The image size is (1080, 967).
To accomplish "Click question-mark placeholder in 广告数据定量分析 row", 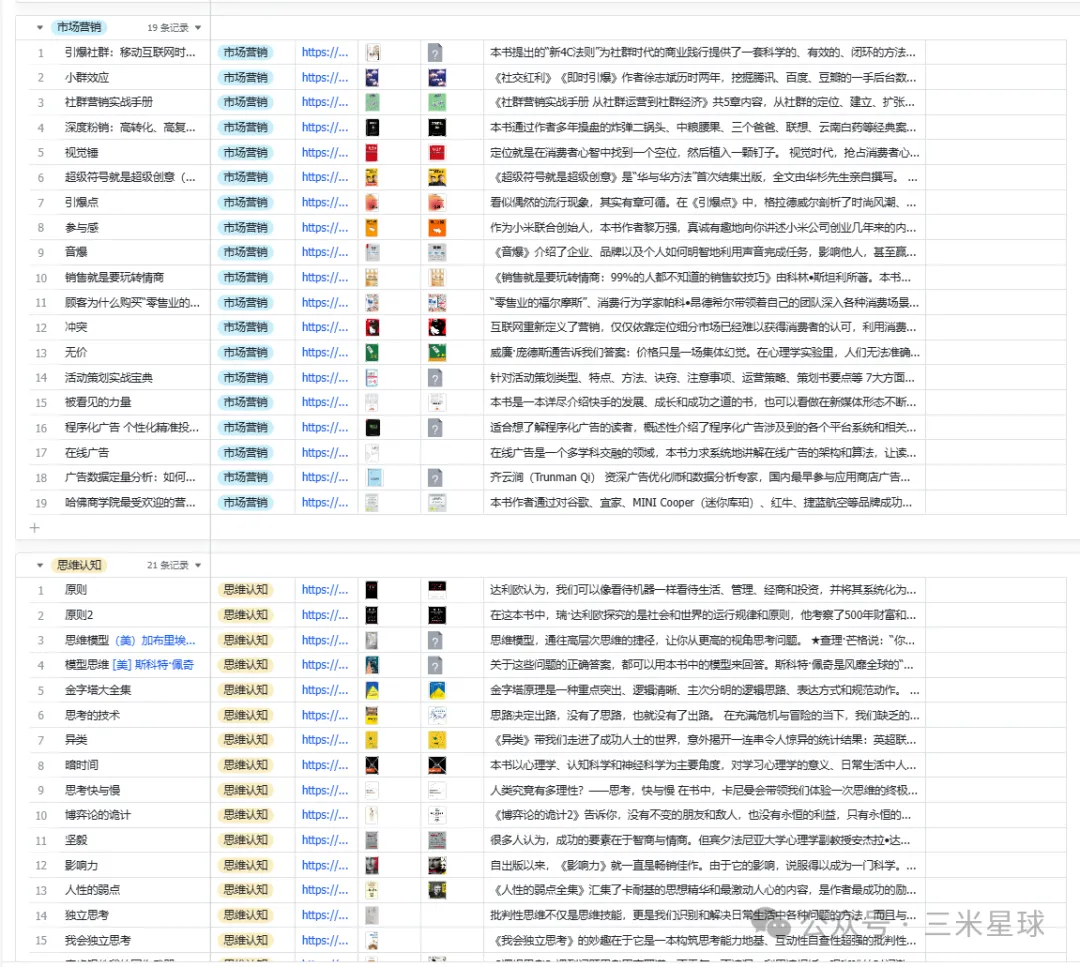I will click(435, 478).
